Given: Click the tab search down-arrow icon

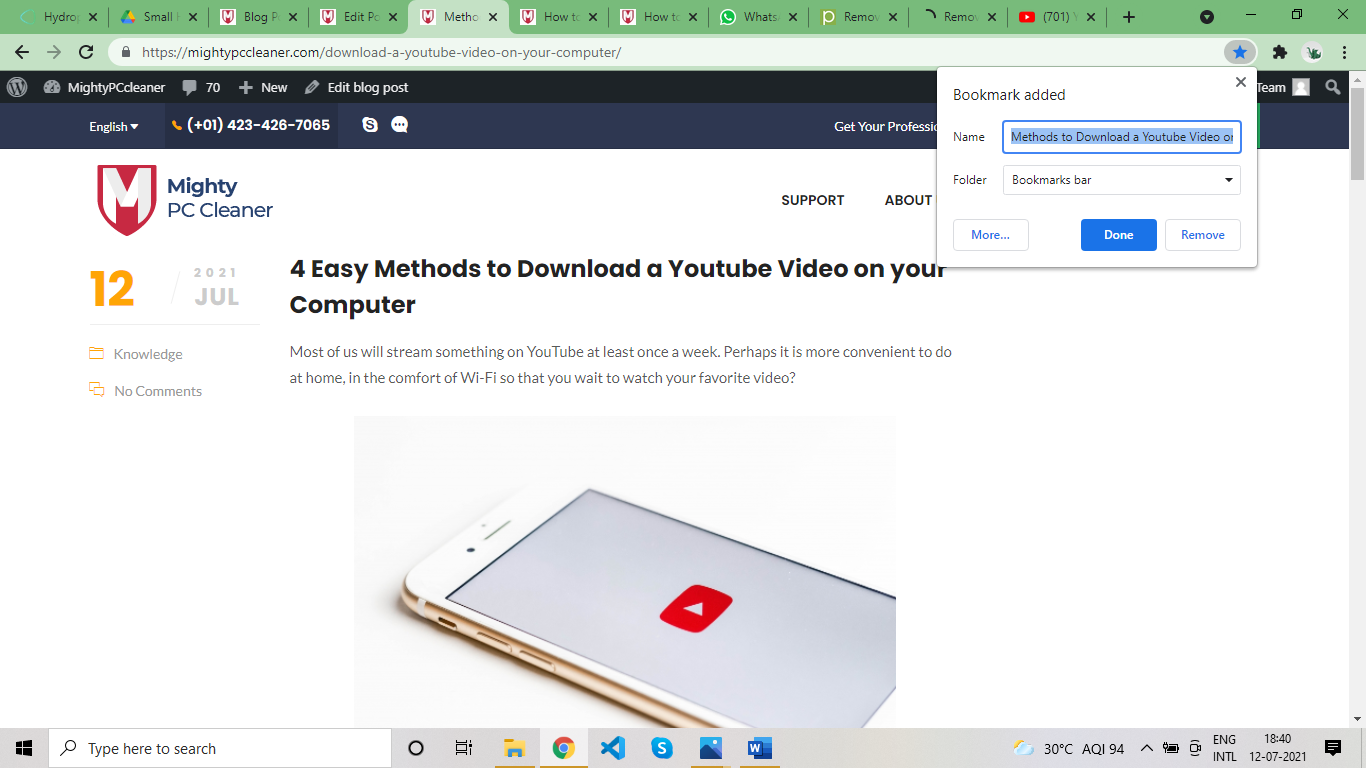Looking at the screenshot, I should pyautogui.click(x=1207, y=17).
